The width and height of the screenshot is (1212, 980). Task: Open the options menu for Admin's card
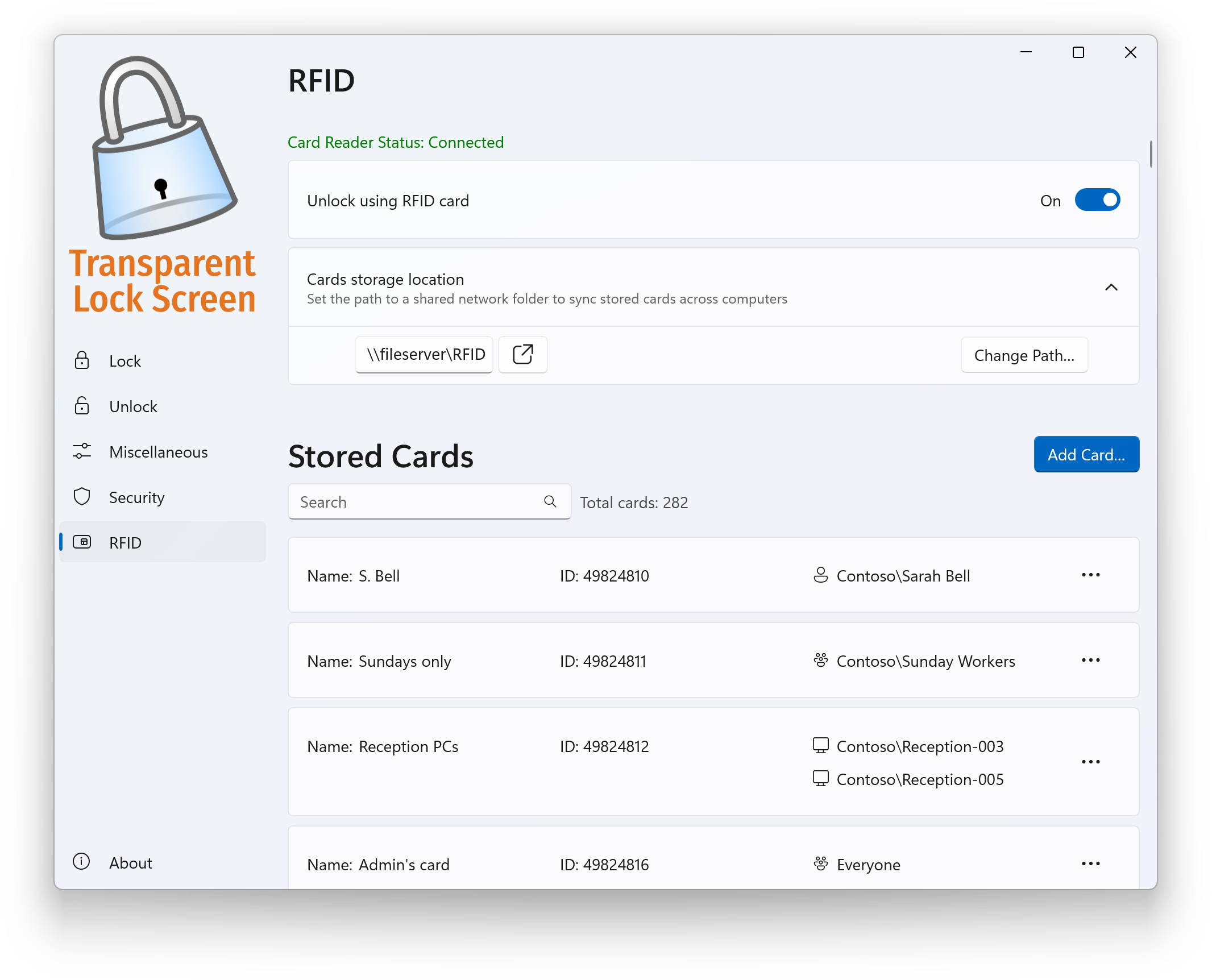[x=1090, y=863]
